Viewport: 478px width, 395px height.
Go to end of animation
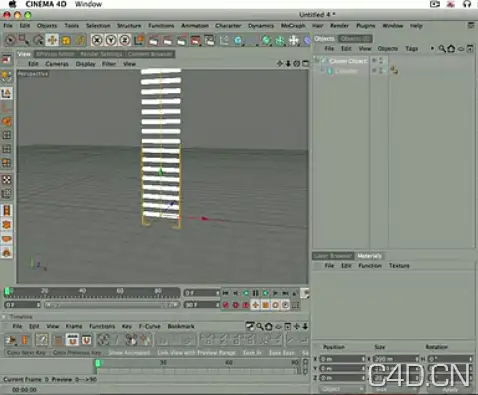(x=285, y=293)
